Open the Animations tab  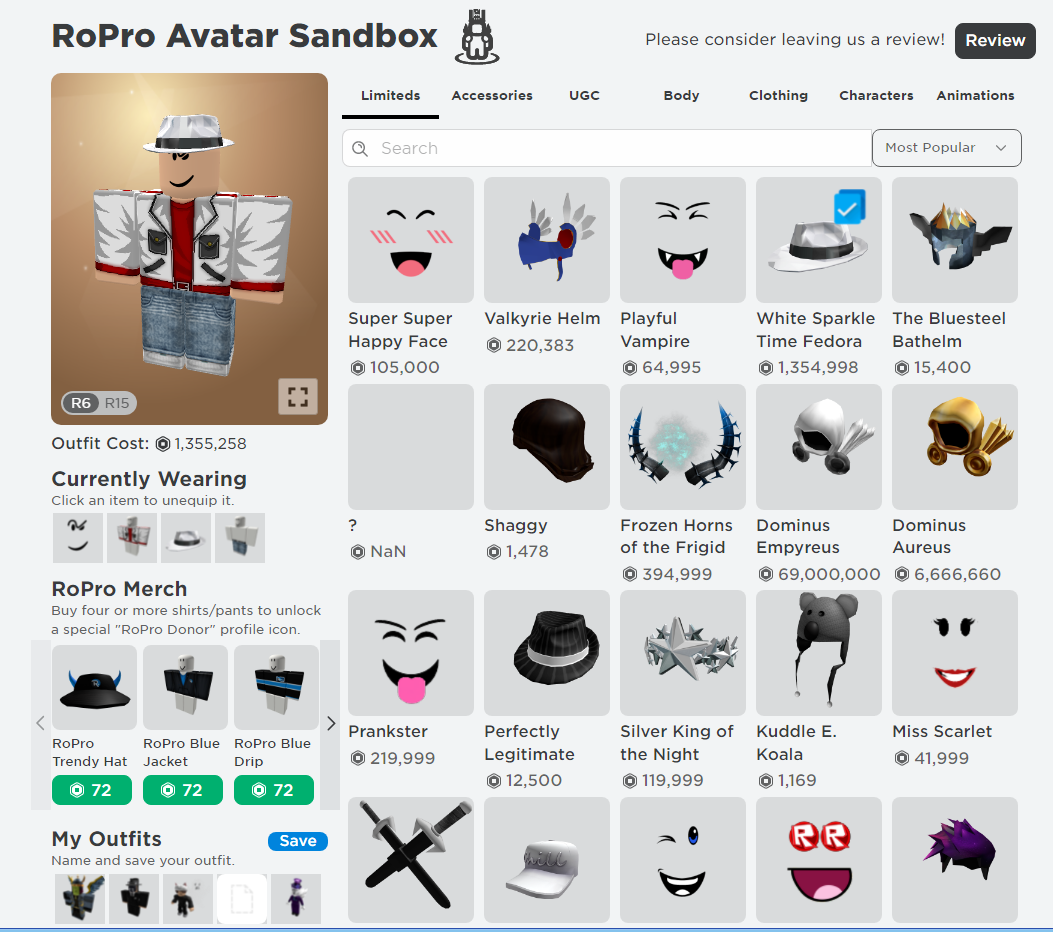975,96
